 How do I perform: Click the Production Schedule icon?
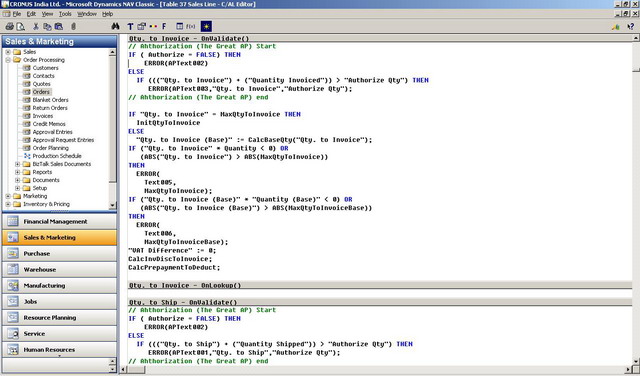[27, 156]
